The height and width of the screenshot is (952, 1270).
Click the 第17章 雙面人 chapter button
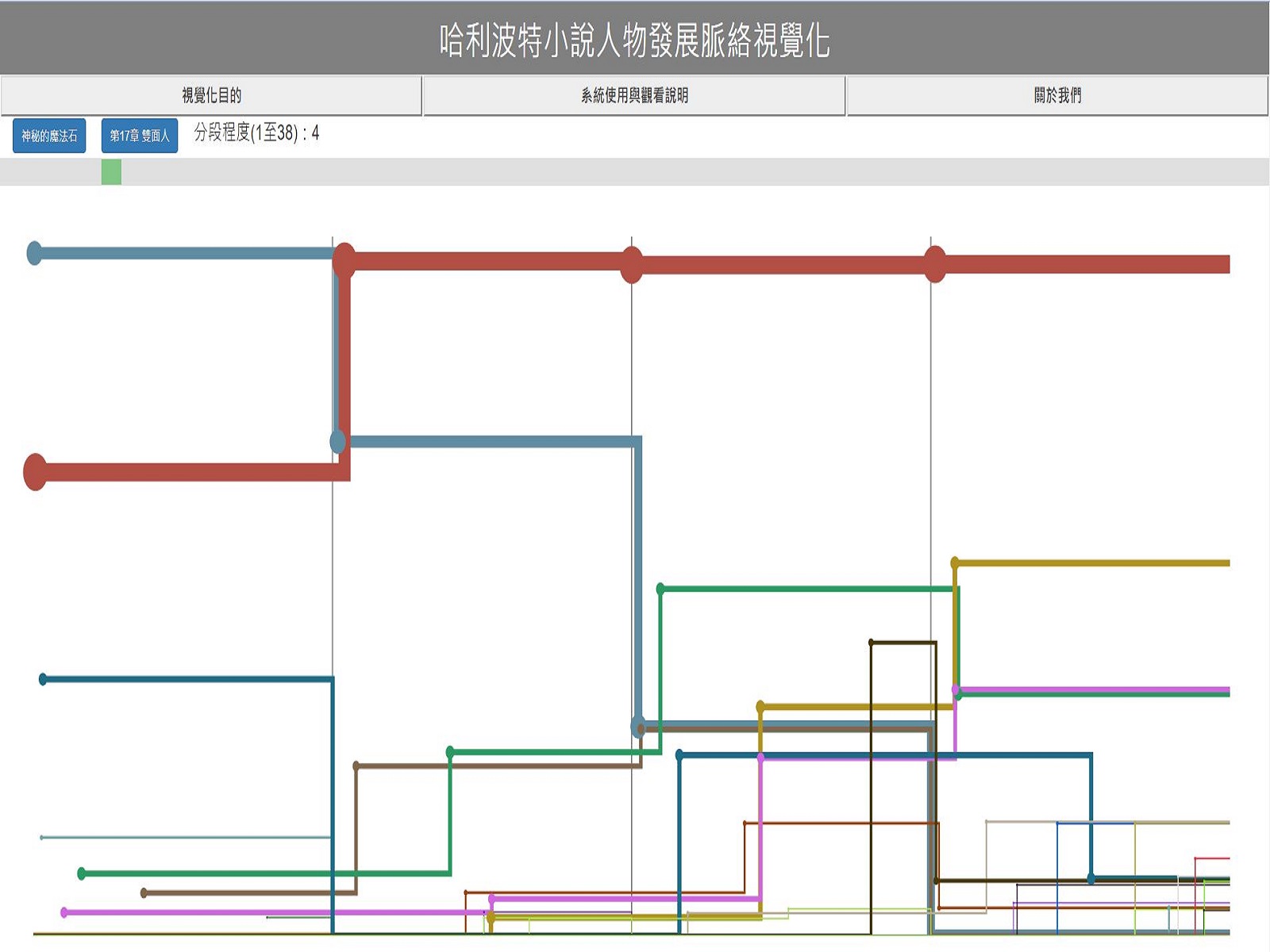tap(140, 136)
